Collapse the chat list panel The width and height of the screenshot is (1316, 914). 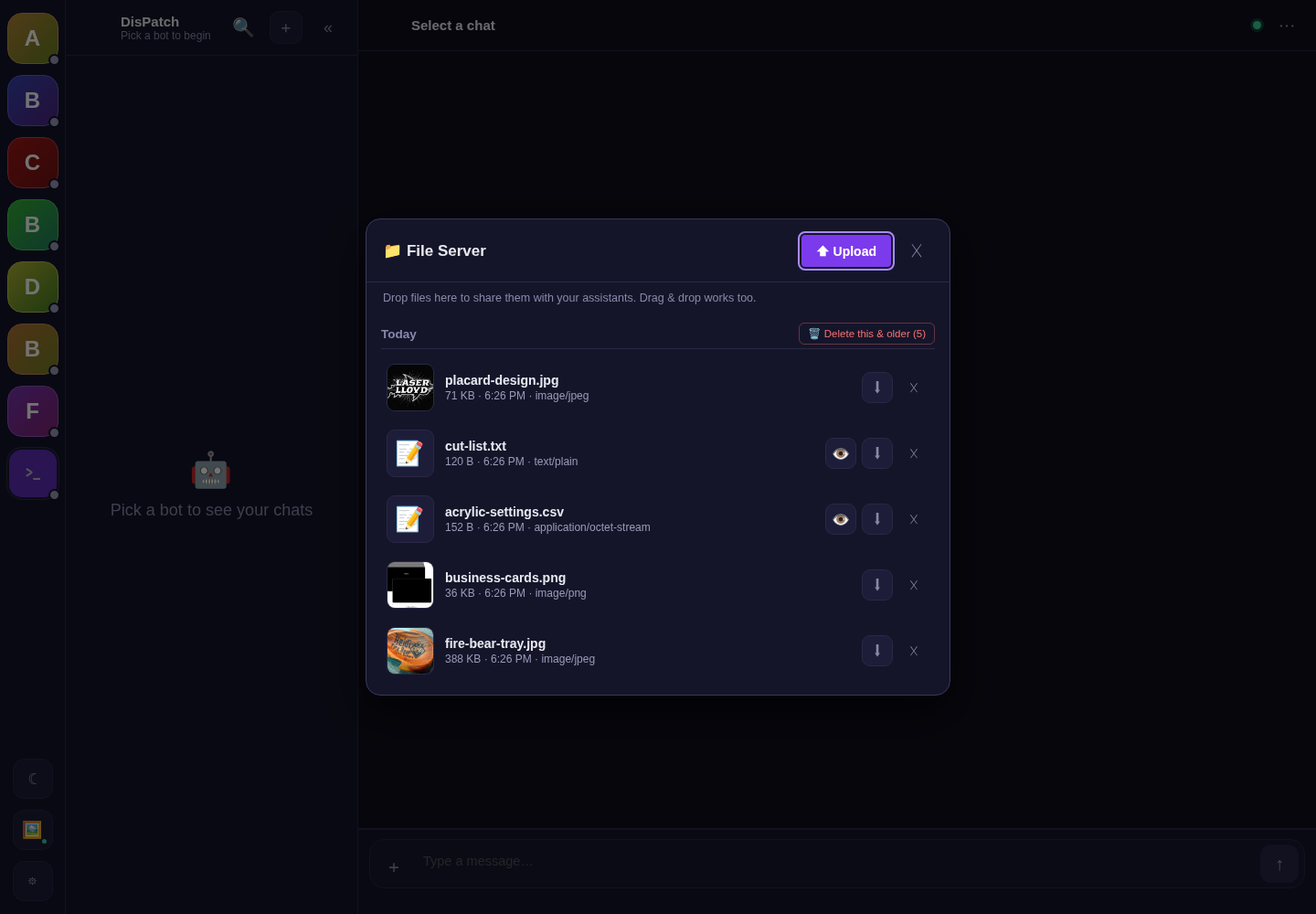(328, 28)
